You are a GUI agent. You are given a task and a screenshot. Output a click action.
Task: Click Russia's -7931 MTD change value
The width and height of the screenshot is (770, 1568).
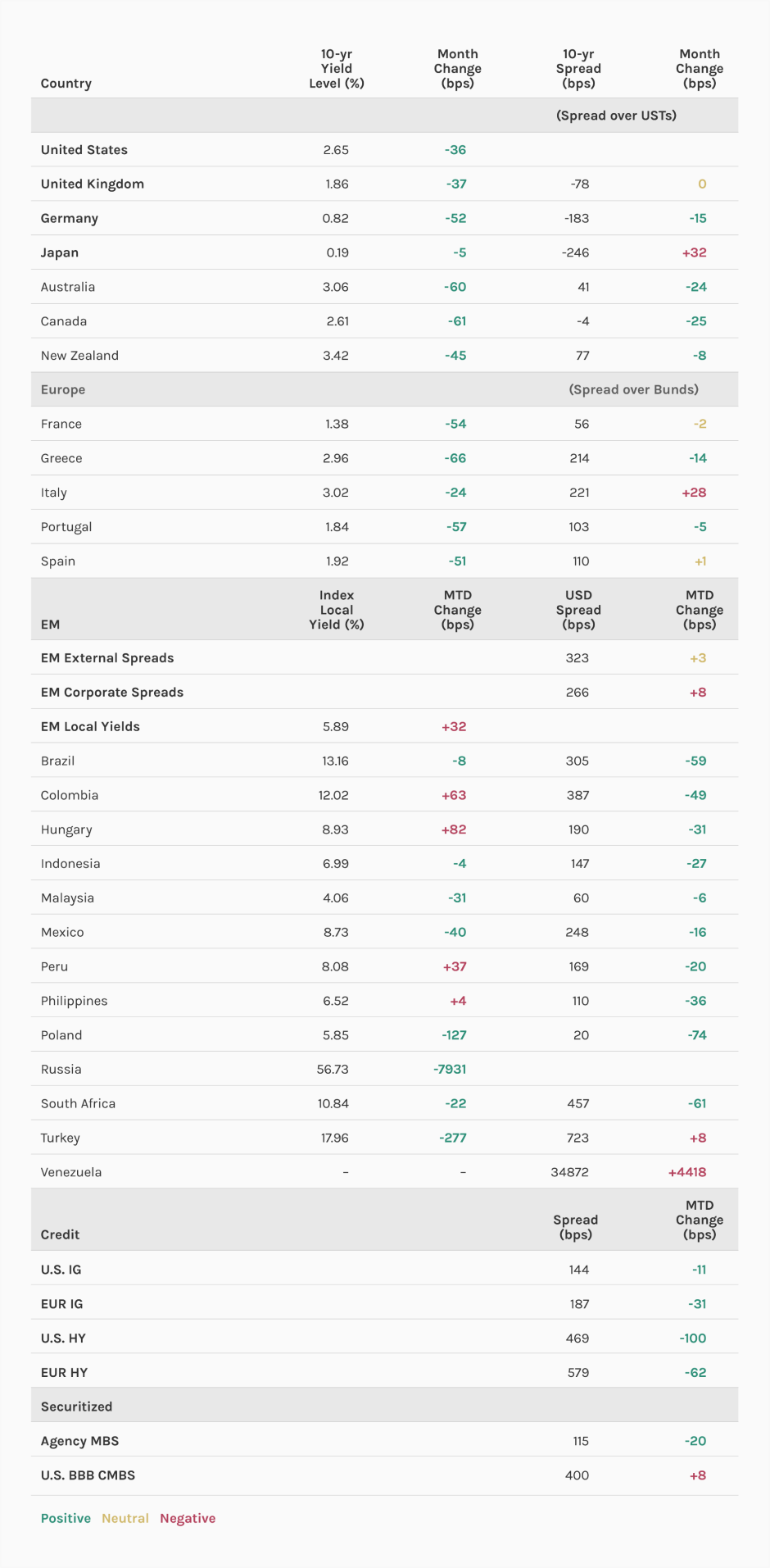[x=450, y=1070]
